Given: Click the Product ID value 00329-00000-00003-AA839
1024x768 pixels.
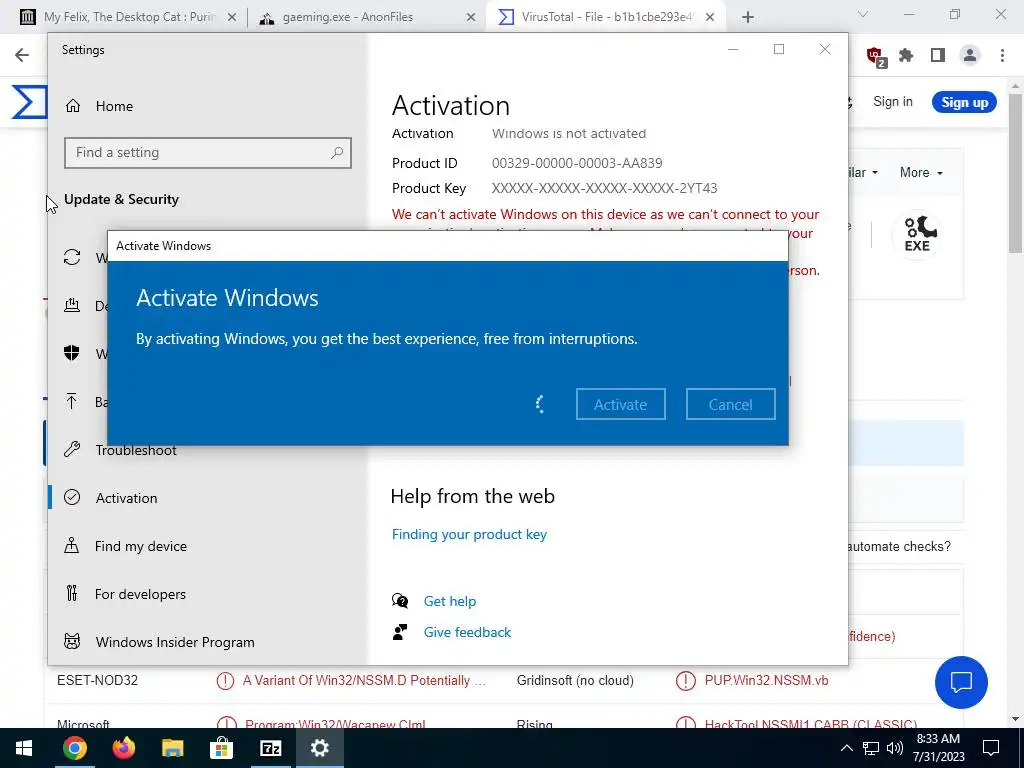Looking at the screenshot, I should point(577,163).
